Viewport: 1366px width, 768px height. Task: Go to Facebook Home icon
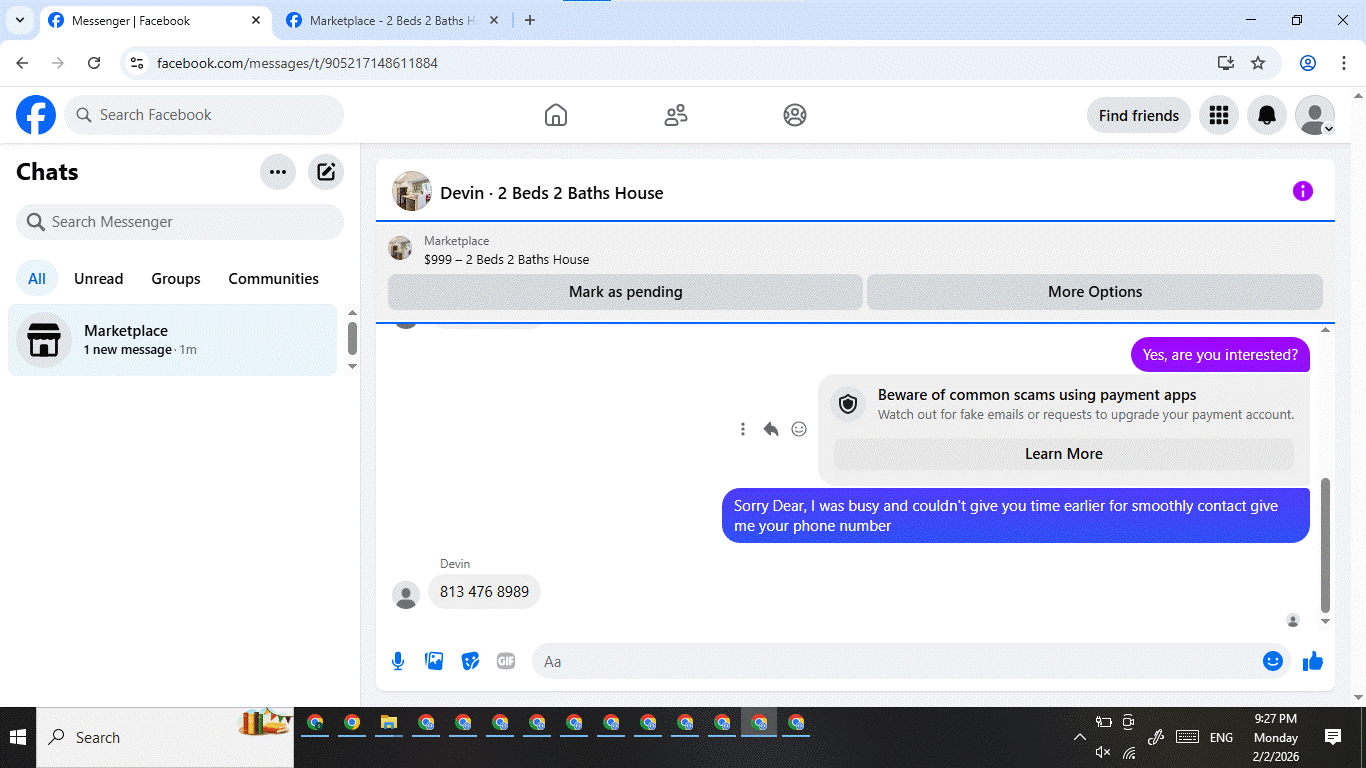point(556,115)
